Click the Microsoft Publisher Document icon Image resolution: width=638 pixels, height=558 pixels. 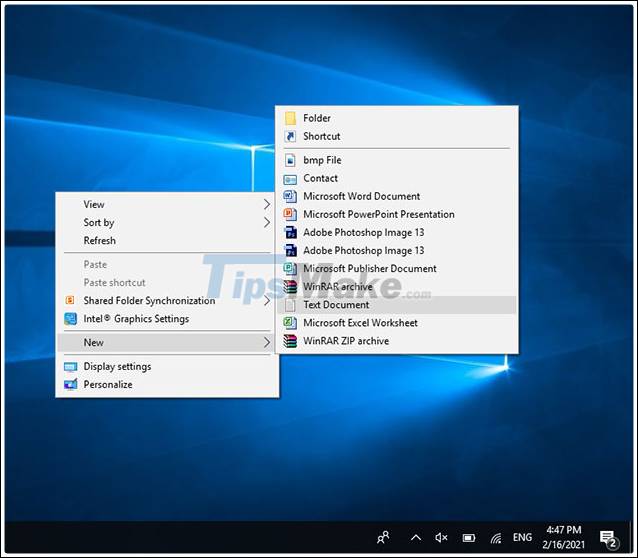[290, 269]
